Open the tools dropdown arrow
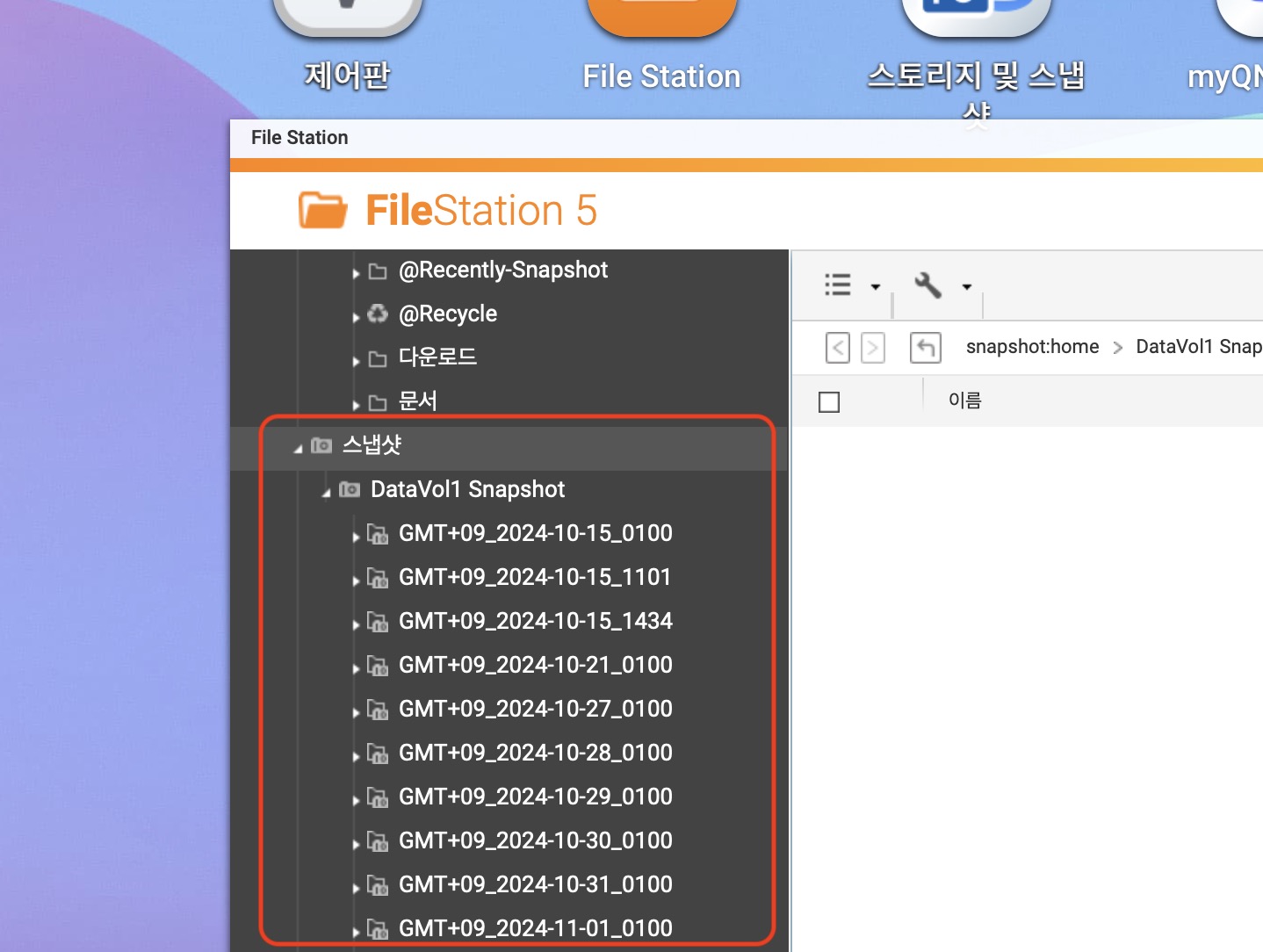This screenshot has width=1263, height=952. pyautogui.click(x=966, y=286)
